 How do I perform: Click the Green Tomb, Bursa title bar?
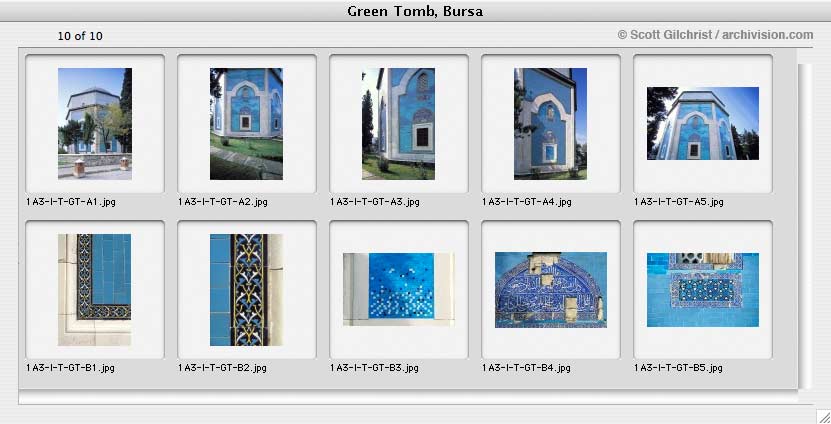416,11
